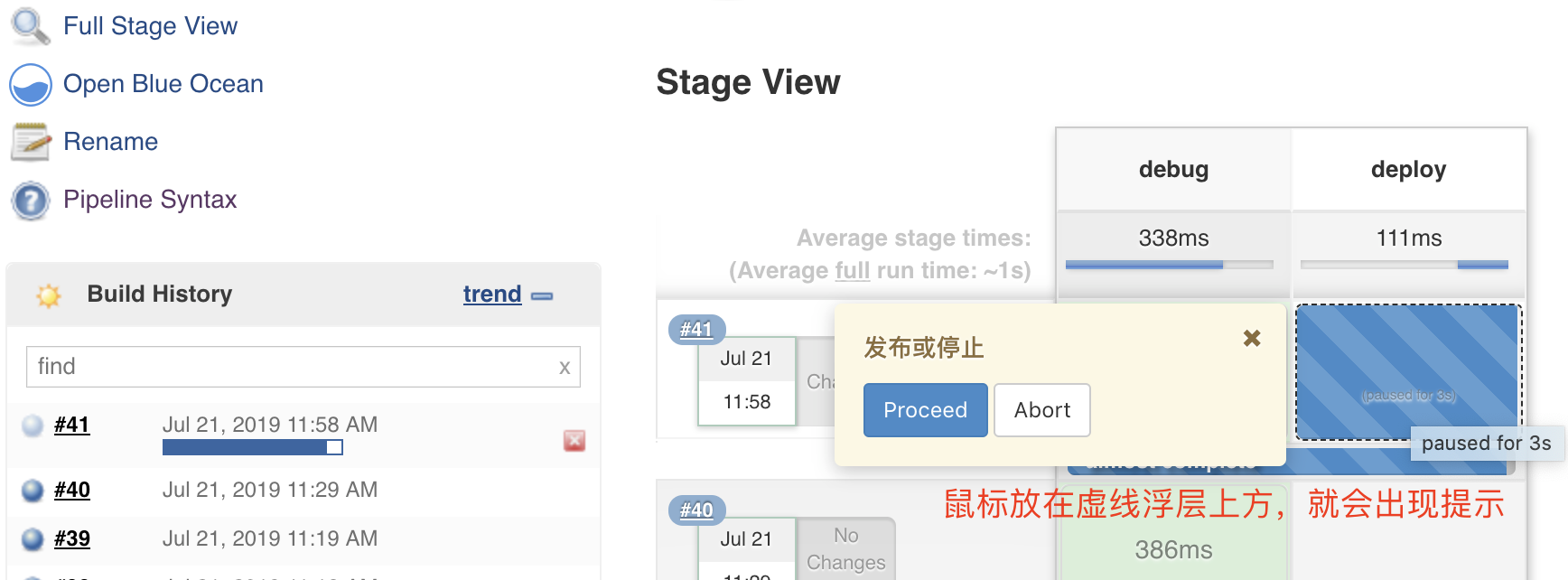This screenshot has height=580, width=1568.
Task: Close the 发布或停止 popup
Action: [1251, 339]
